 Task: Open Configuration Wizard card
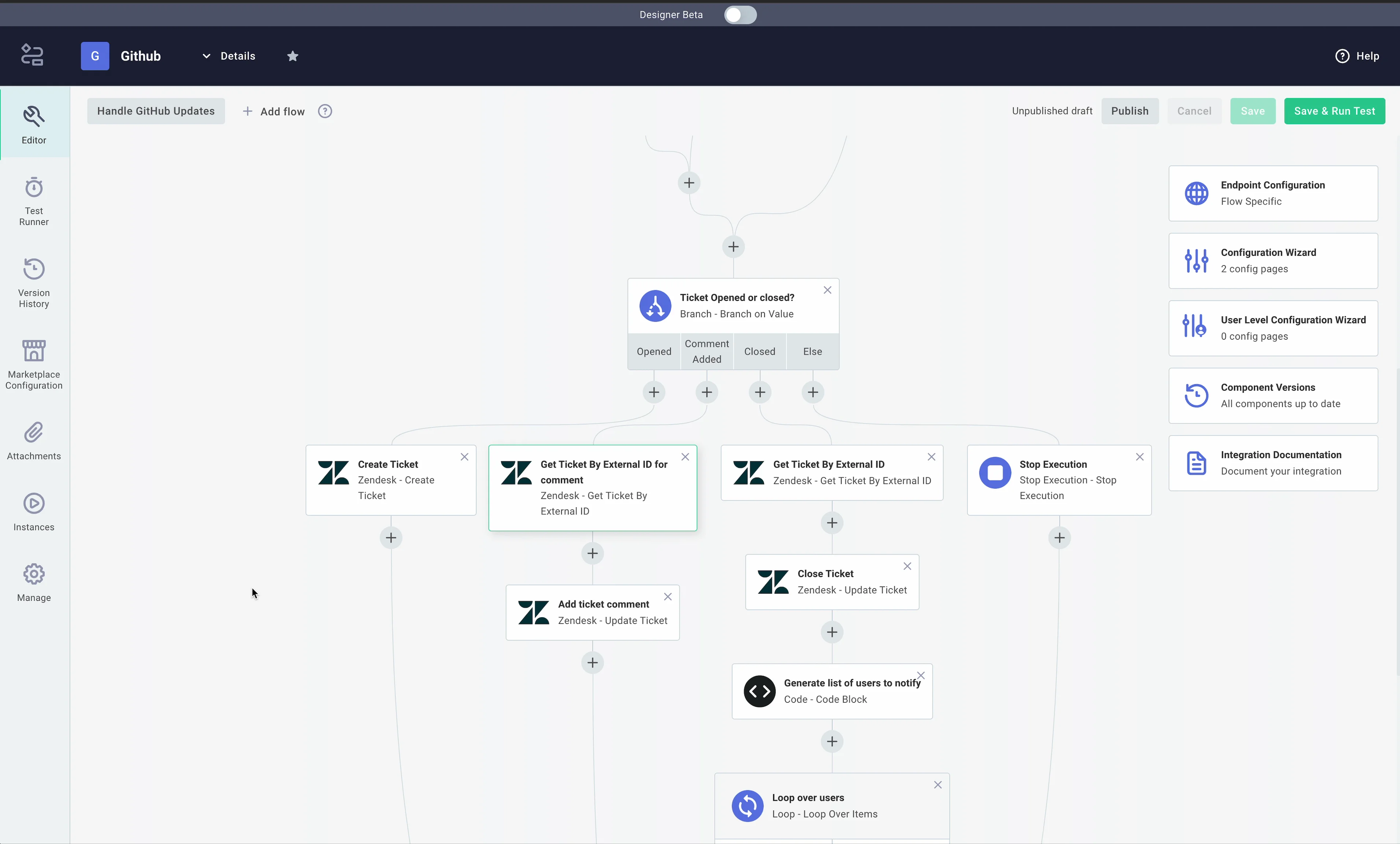(1273, 261)
